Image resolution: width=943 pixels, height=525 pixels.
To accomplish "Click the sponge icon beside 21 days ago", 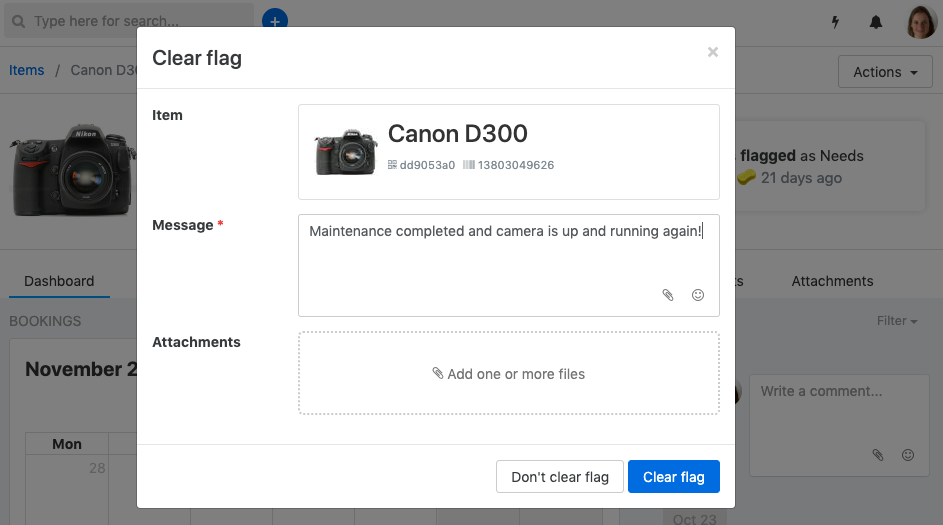I will pos(746,177).
